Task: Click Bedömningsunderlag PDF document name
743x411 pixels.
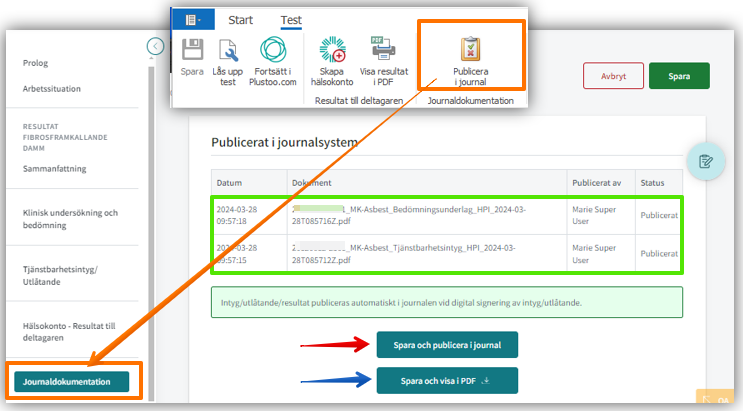Action: [x=409, y=215]
